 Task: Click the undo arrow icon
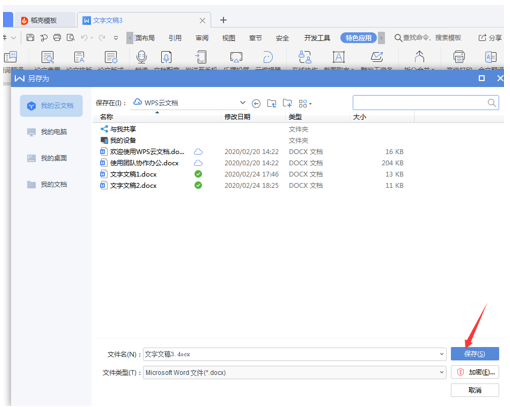[84, 38]
